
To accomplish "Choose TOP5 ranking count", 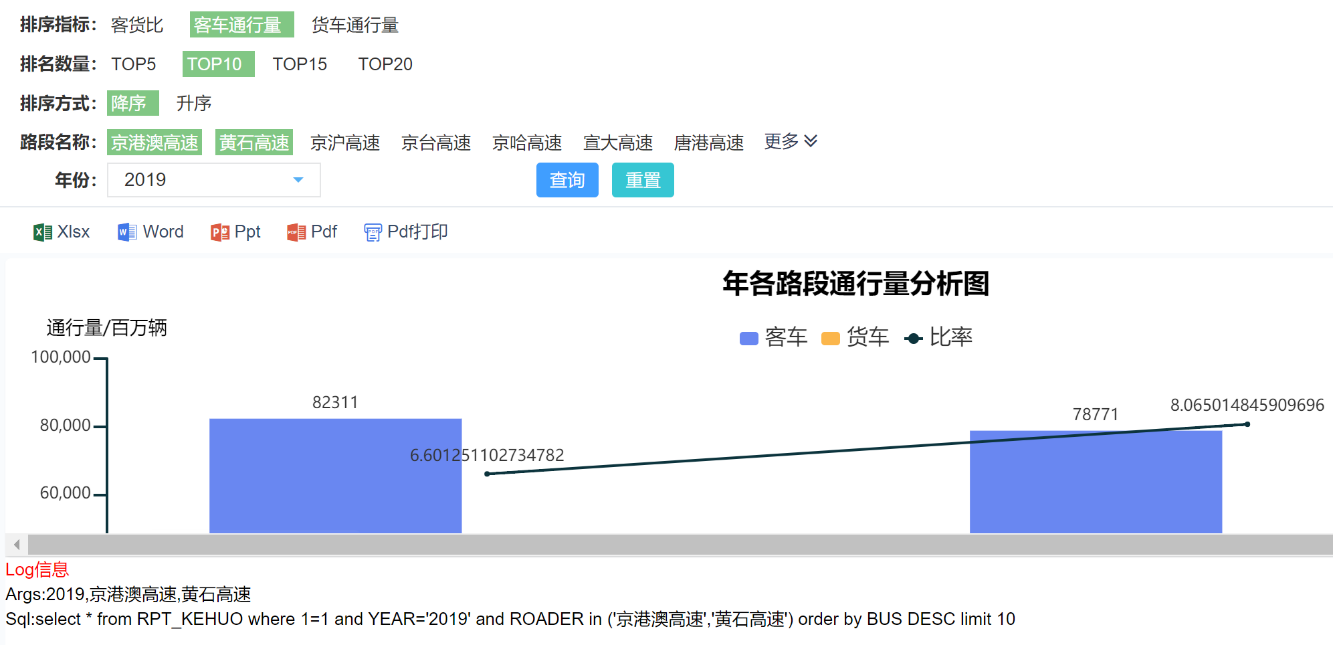I will (x=133, y=64).
